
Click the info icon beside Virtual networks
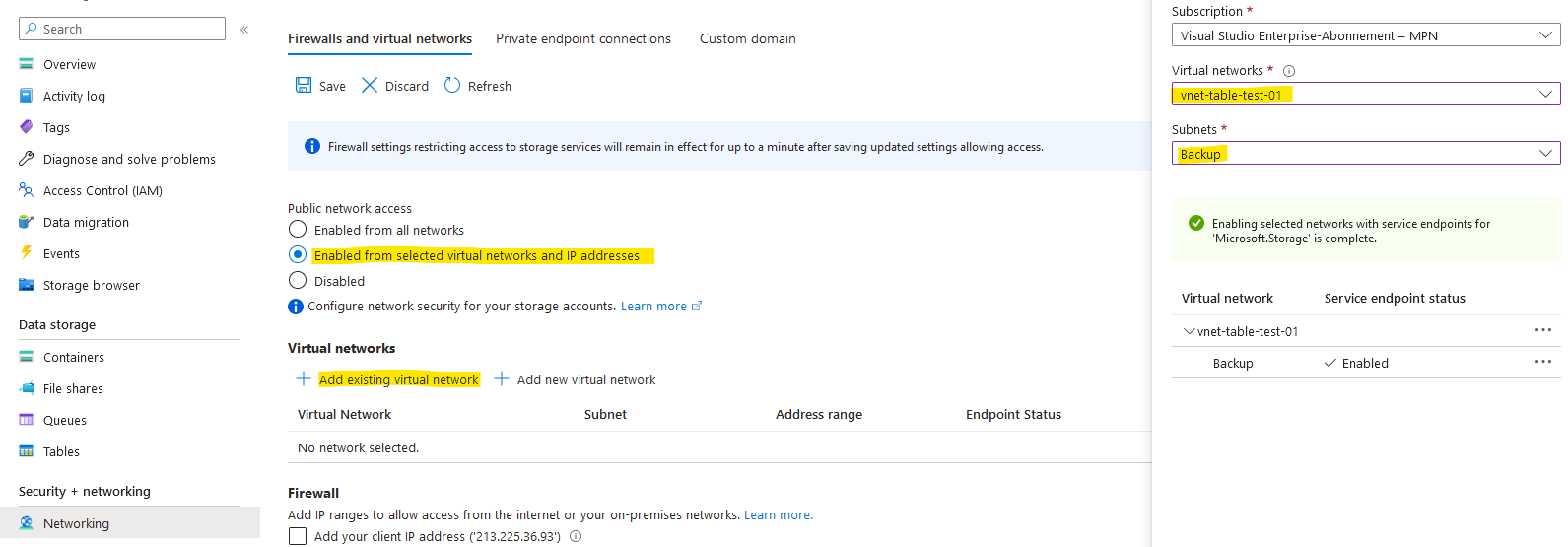coord(1289,71)
